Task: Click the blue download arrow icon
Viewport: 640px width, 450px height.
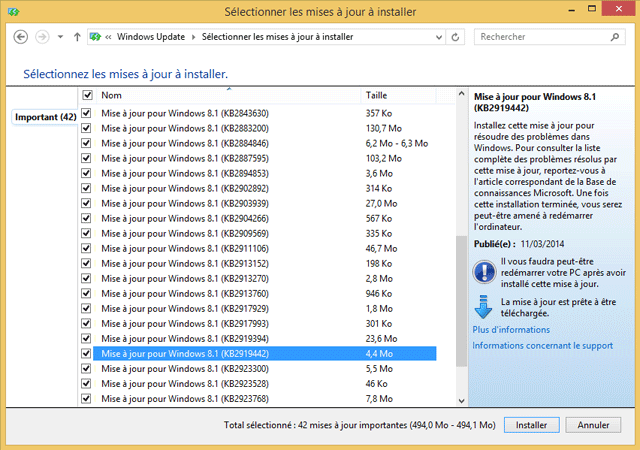Action: [x=484, y=306]
